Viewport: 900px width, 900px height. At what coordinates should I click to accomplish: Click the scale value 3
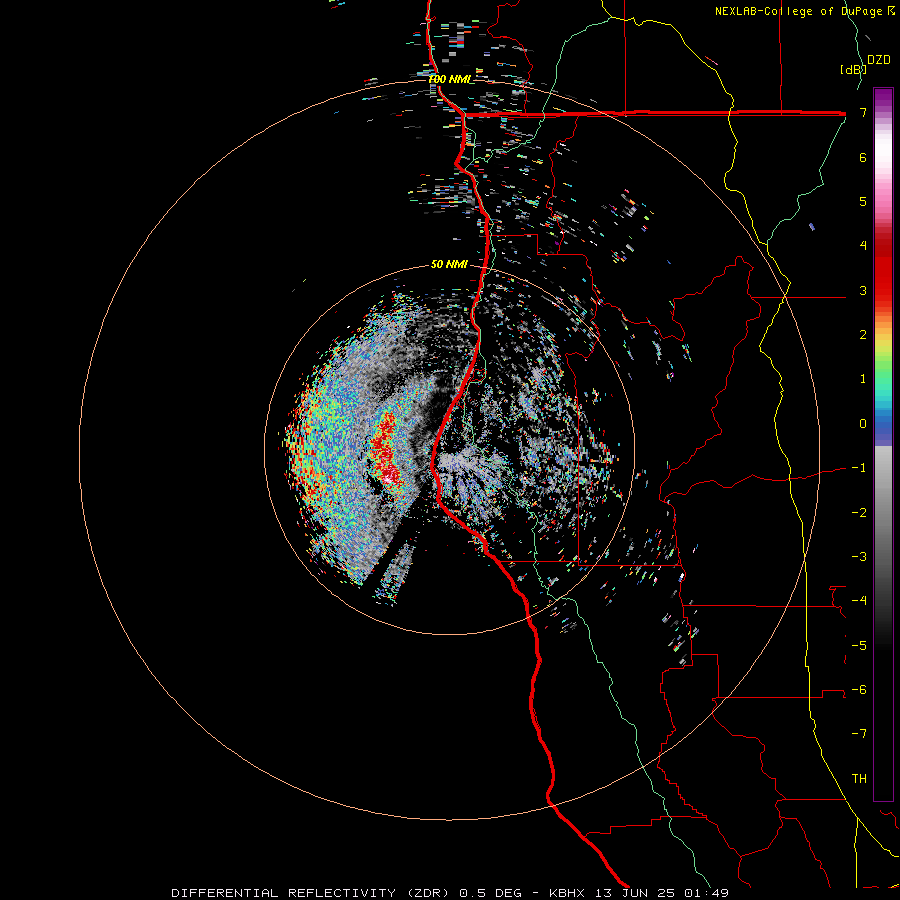tap(863, 290)
